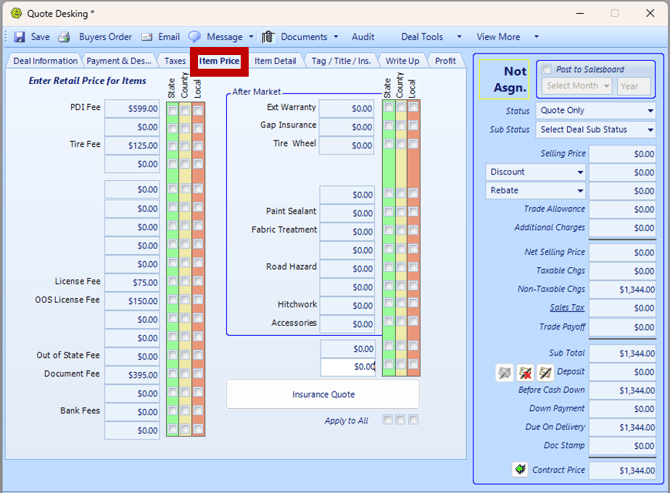This screenshot has height=493, width=670.
Task: Toggle State tax checkbox for PDI Fee
Action: click(x=173, y=108)
